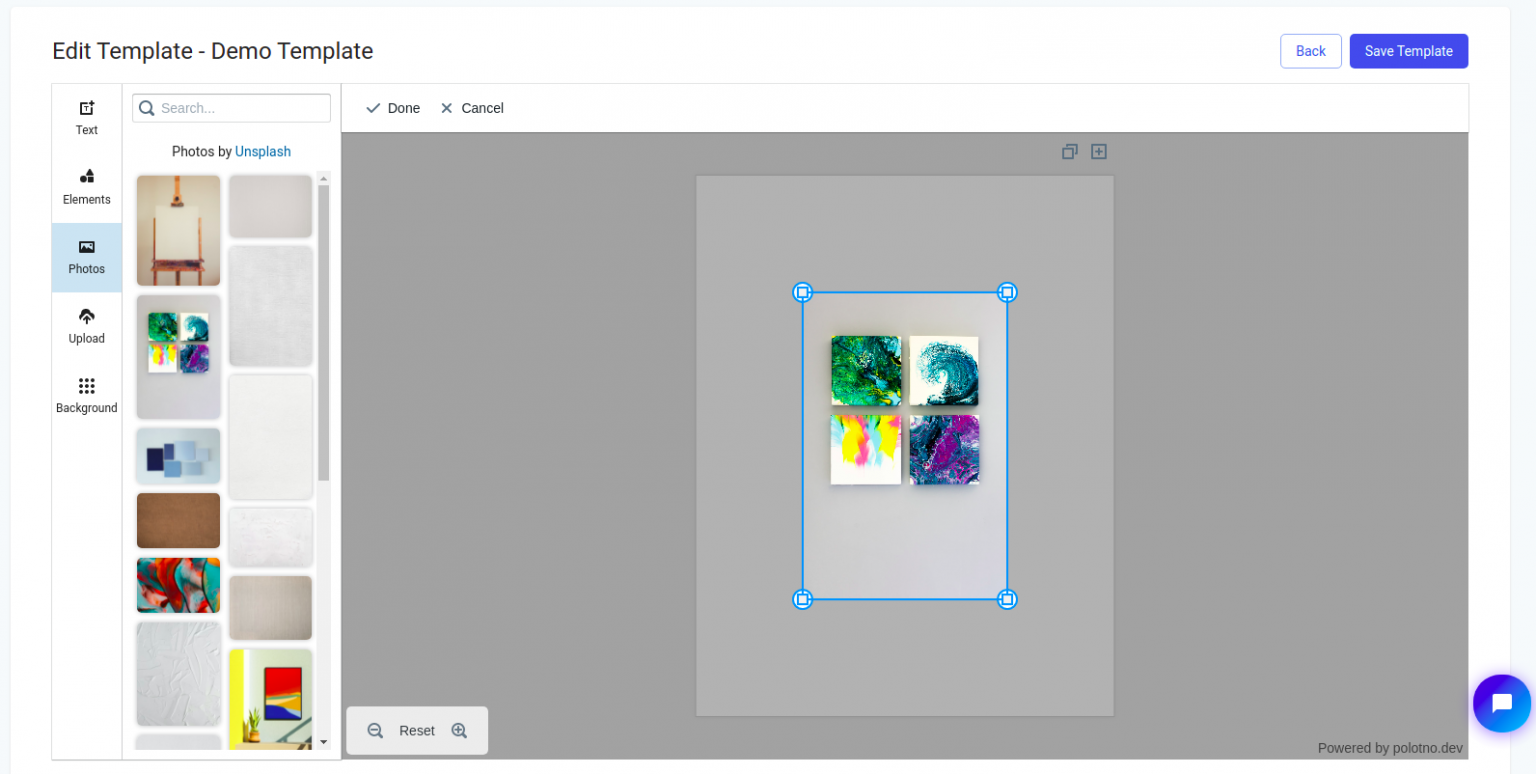Click the Save Template button
This screenshot has height=774, width=1536.
(1408, 51)
